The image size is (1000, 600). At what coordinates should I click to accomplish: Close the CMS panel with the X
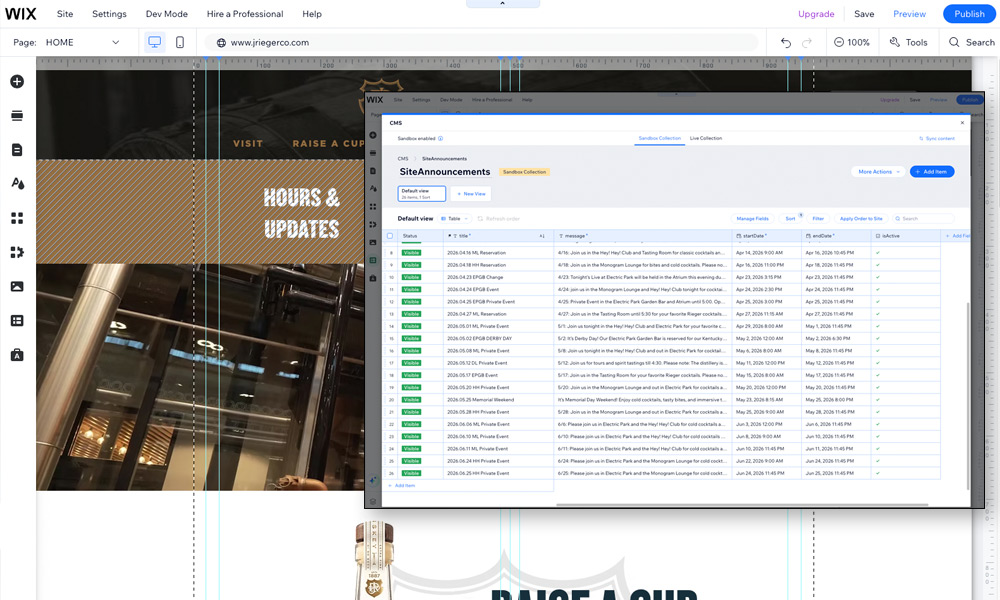[962, 122]
